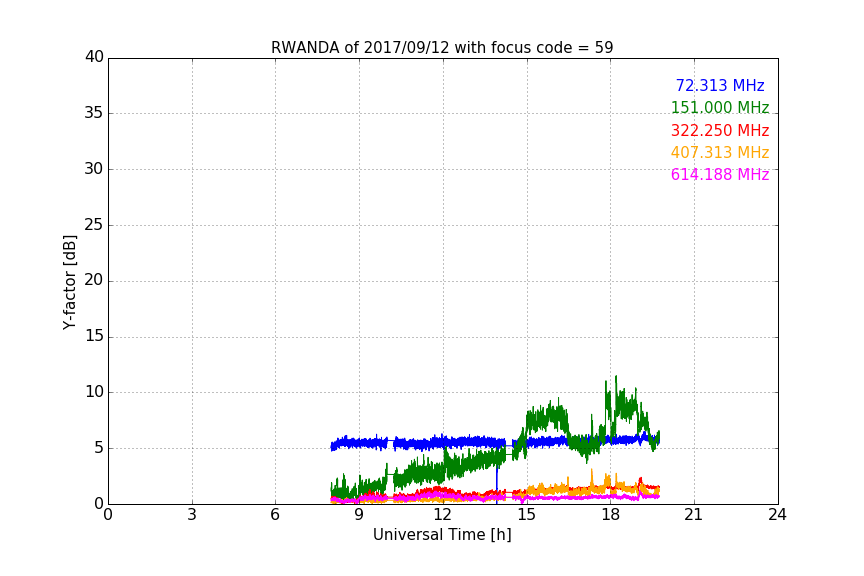Click the x-axis tick label '3'
This screenshot has height=576, width=864.
coord(192,515)
